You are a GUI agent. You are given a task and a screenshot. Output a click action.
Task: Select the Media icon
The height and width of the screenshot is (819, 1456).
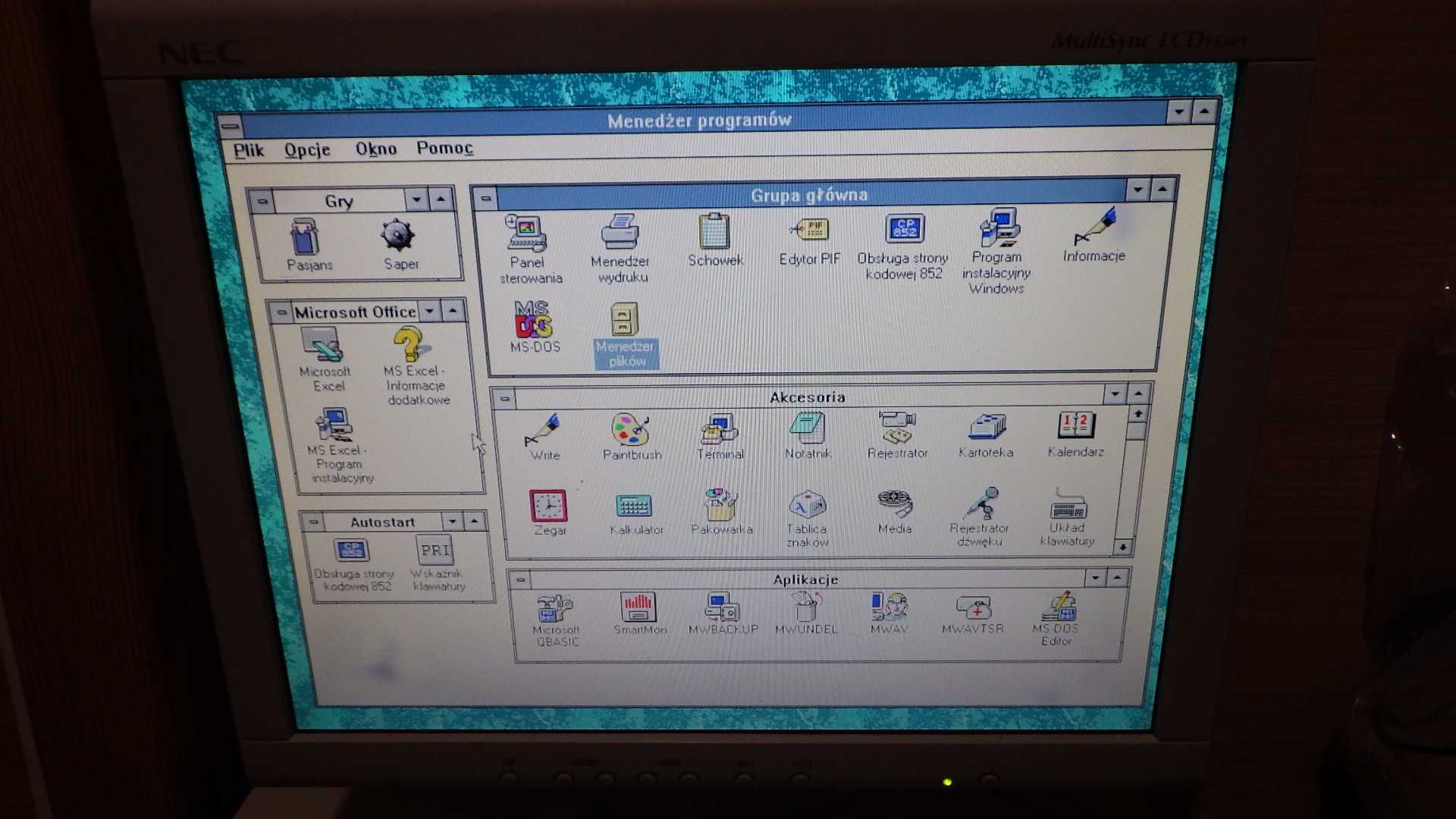click(895, 504)
